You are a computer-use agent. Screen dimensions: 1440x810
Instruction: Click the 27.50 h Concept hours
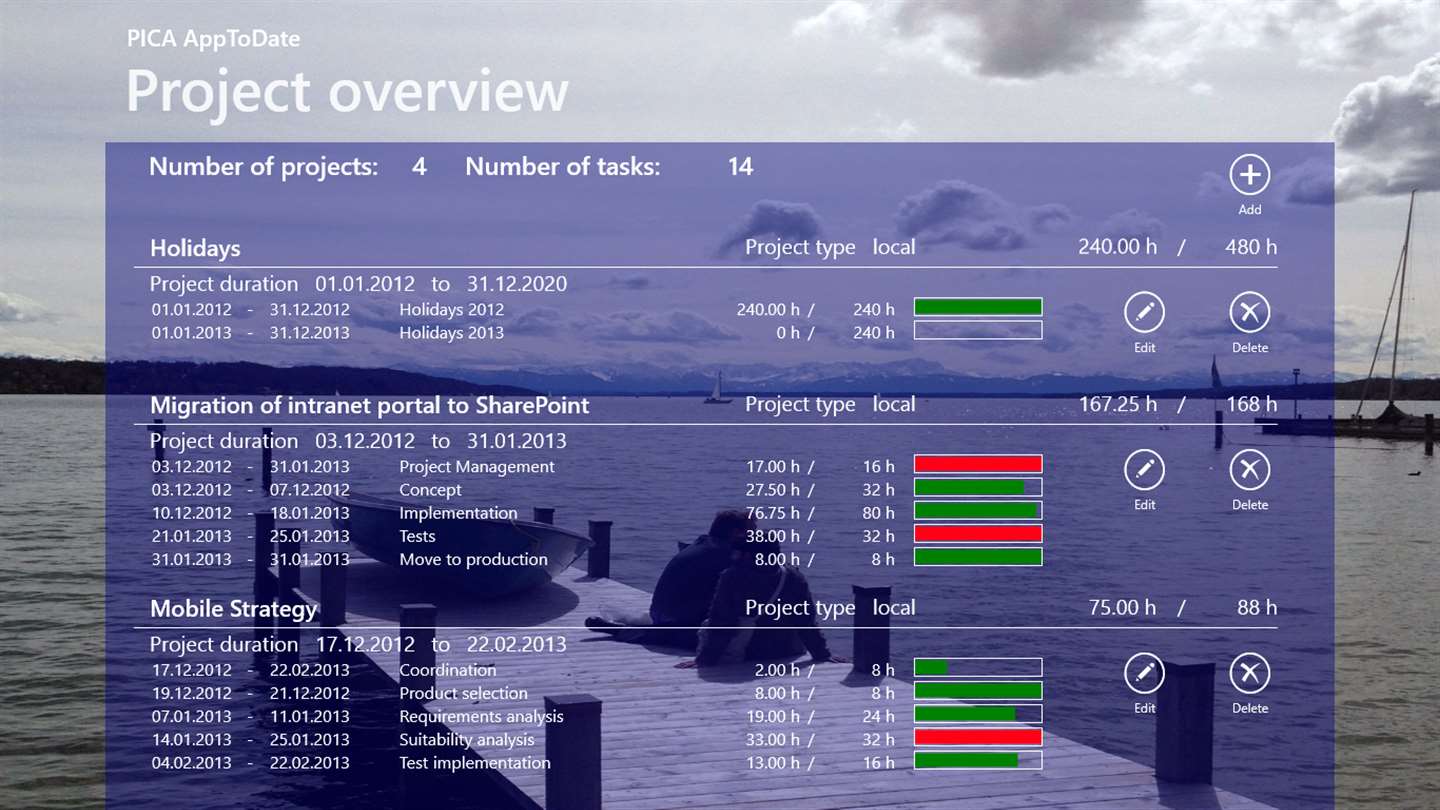click(x=773, y=490)
